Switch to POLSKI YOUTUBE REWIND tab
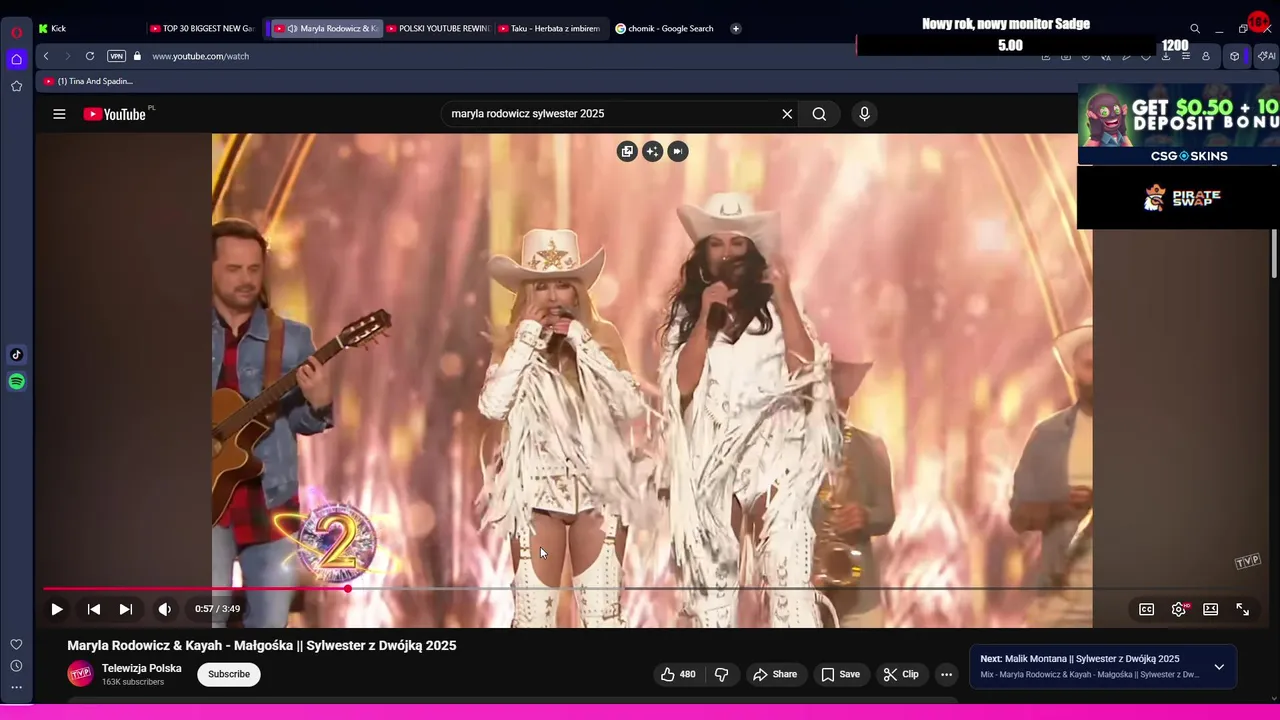The height and width of the screenshot is (720, 1280). 438,29
